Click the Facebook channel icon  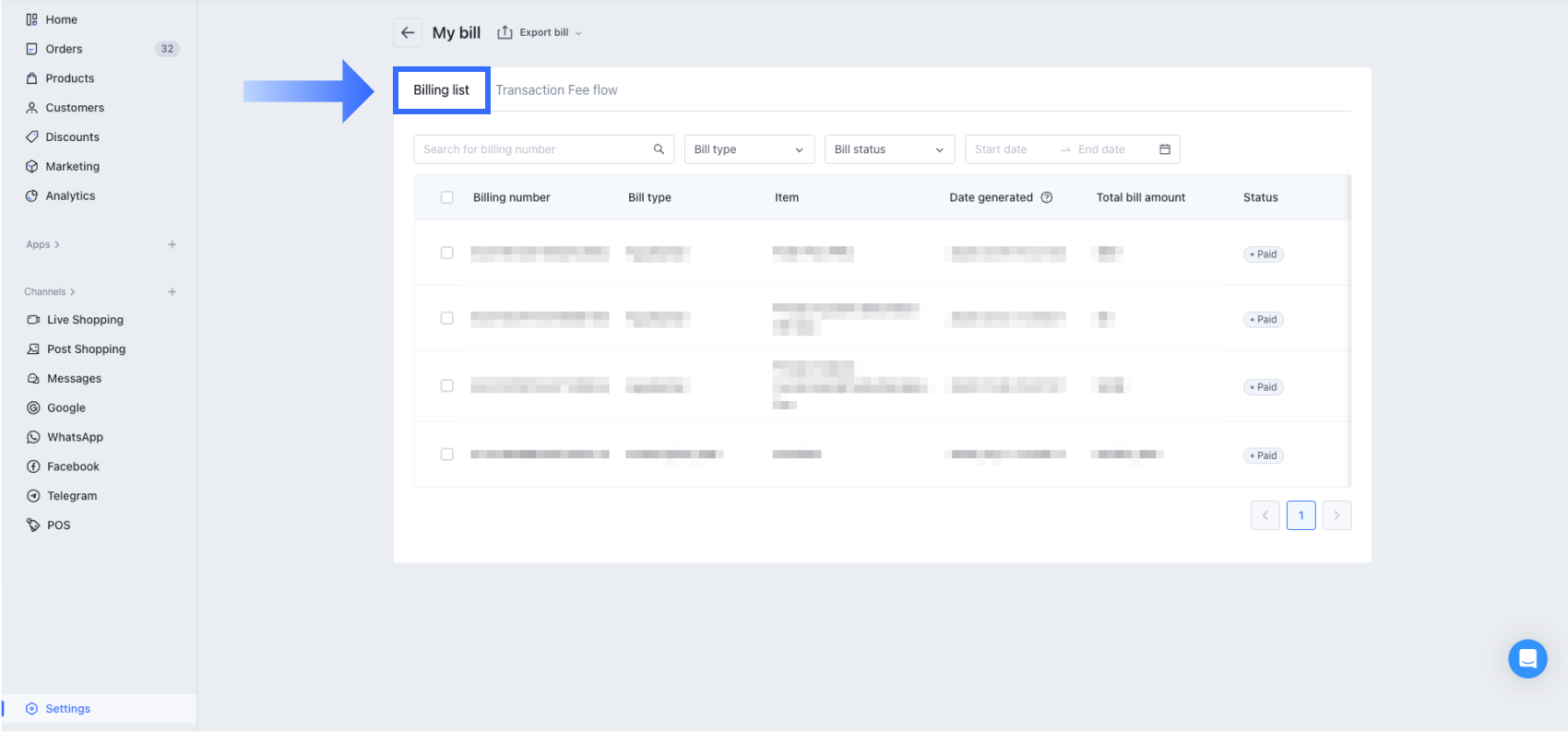tap(33, 466)
